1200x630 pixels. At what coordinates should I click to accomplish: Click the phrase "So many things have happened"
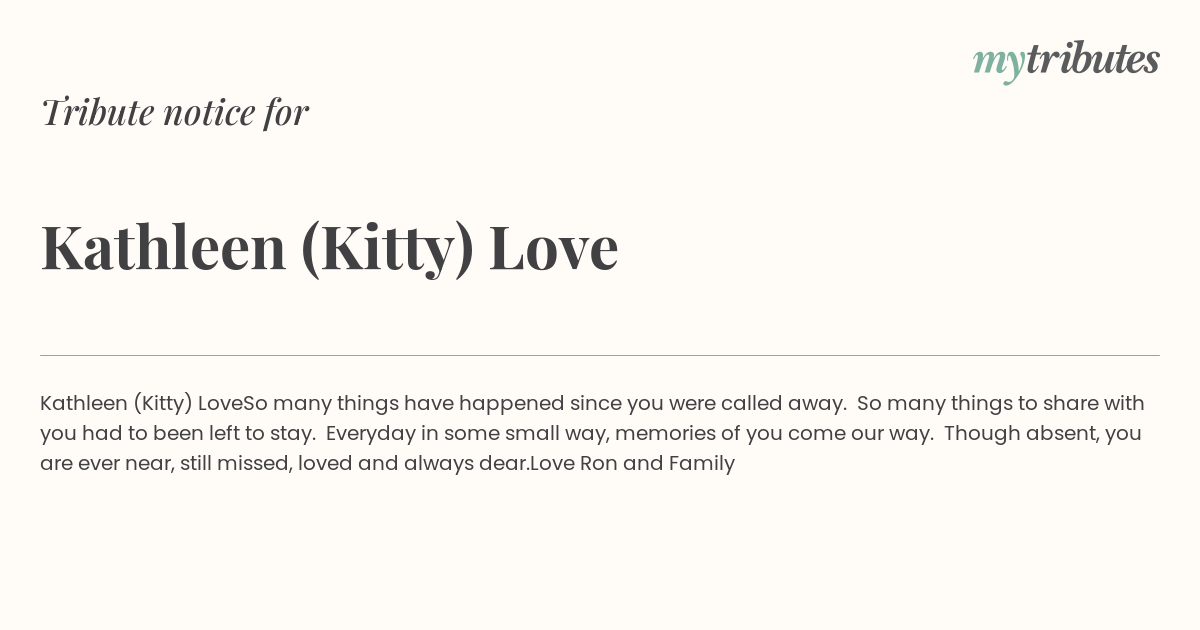point(404,404)
